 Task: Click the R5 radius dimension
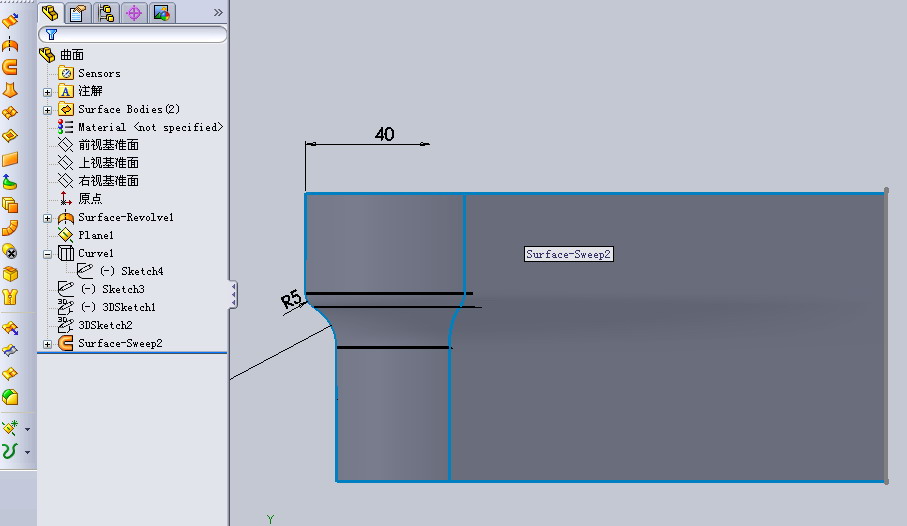[x=292, y=300]
